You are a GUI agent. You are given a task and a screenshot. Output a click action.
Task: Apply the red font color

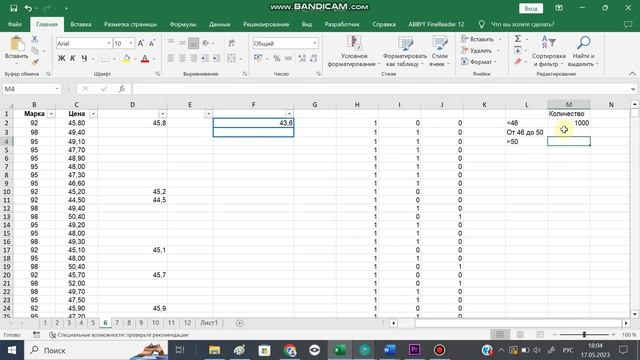145,59
